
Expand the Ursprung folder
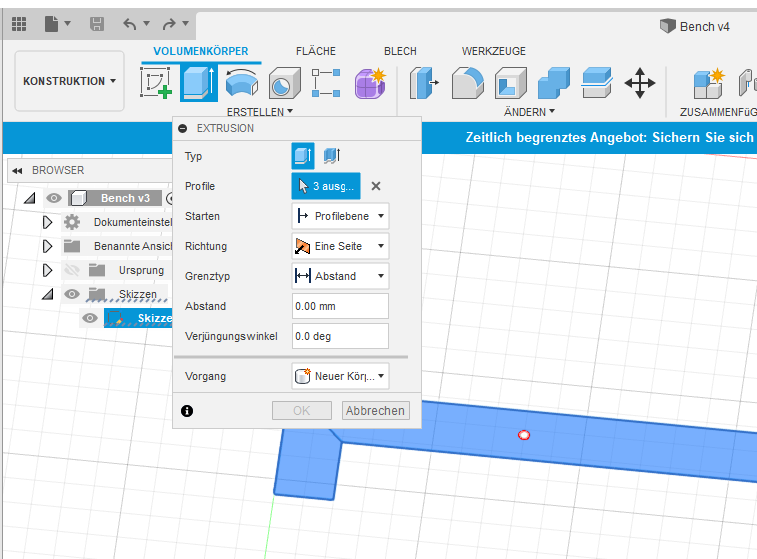click(47, 270)
